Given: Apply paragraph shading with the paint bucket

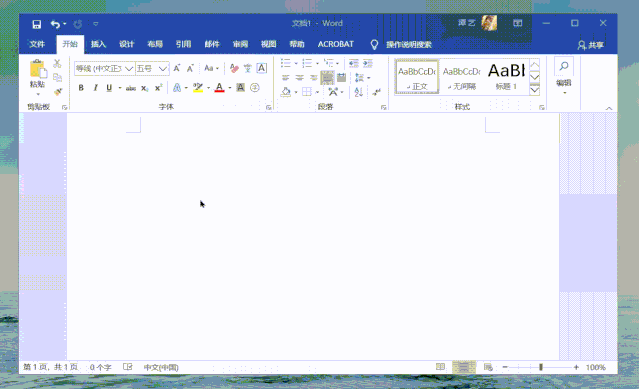Looking at the screenshot, I should [286, 92].
